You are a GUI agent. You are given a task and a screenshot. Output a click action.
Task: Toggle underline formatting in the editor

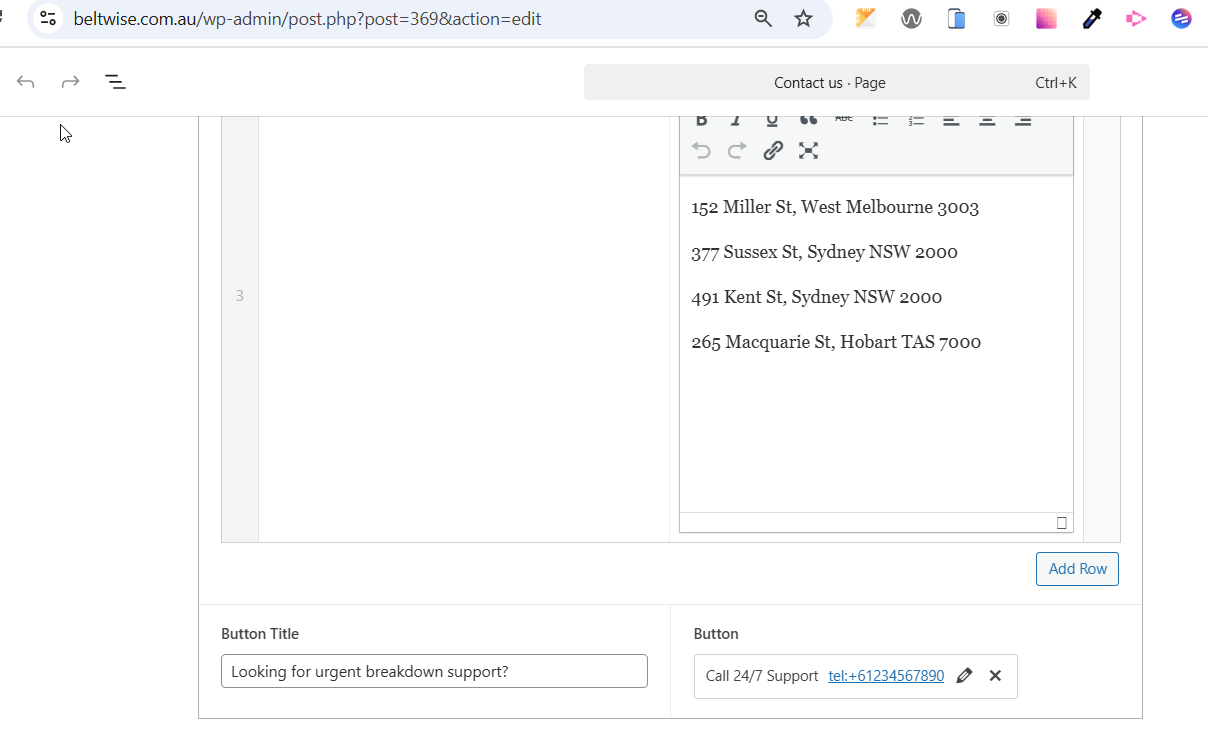tap(772, 120)
